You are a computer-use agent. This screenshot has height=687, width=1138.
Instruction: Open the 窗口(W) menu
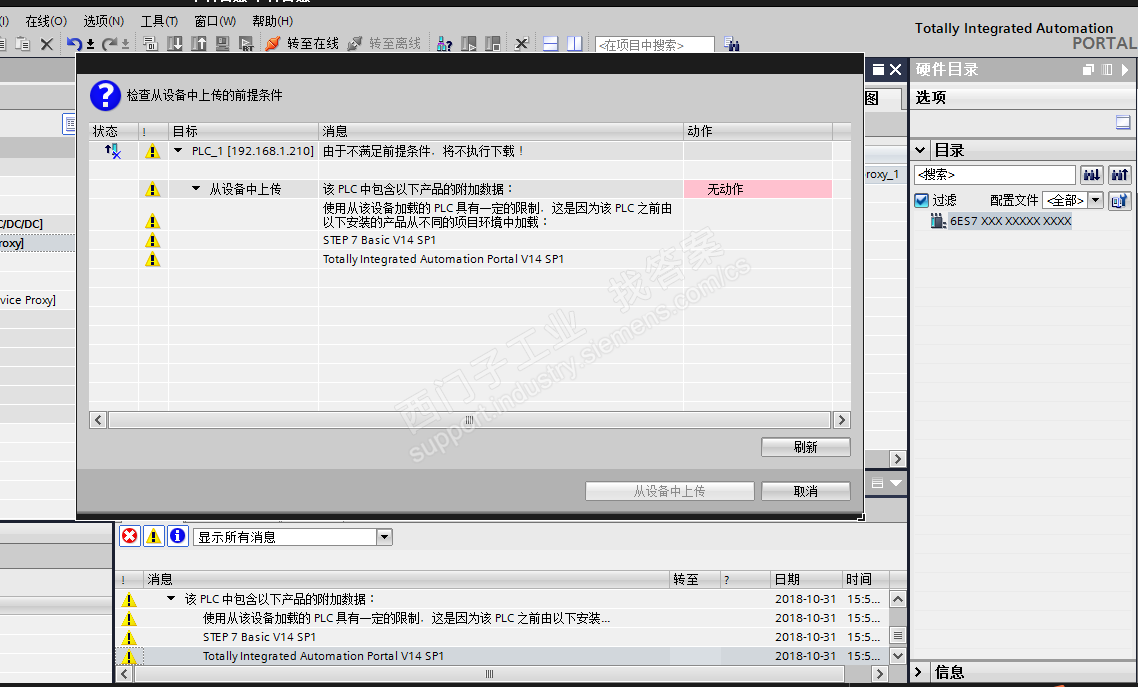pos(215,21)
